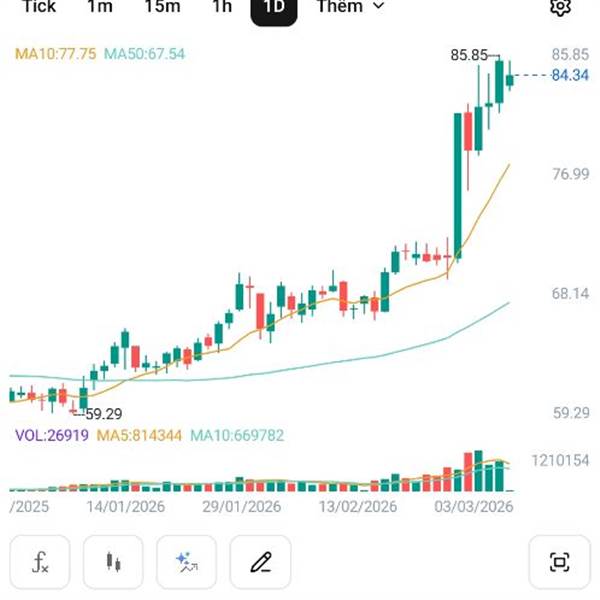Click the current price 84.34 marker

(570, 75)
